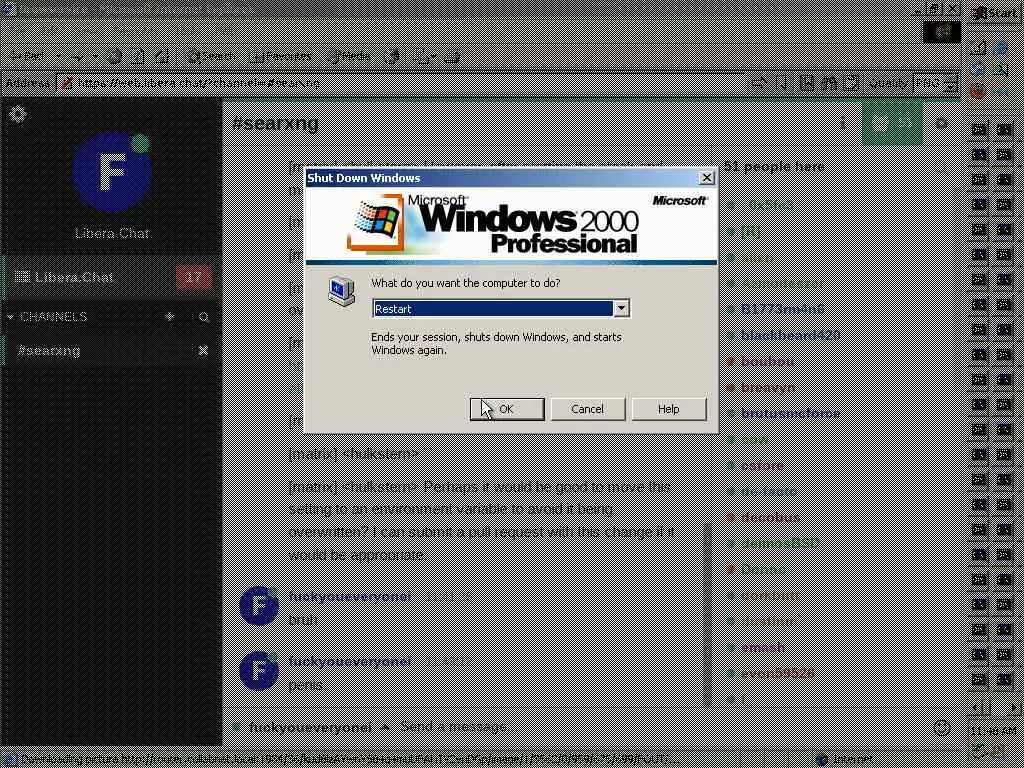Open the Forward history dropdown arrow
The width and height of the screenshot is (1024, 768).
click(x=95, y=57)
